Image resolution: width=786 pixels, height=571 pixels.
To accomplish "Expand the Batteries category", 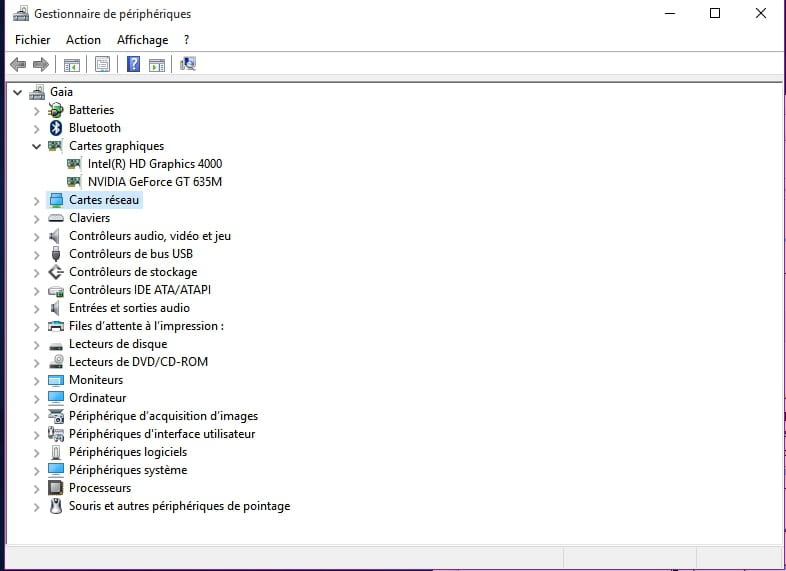I will click(36, 110).
